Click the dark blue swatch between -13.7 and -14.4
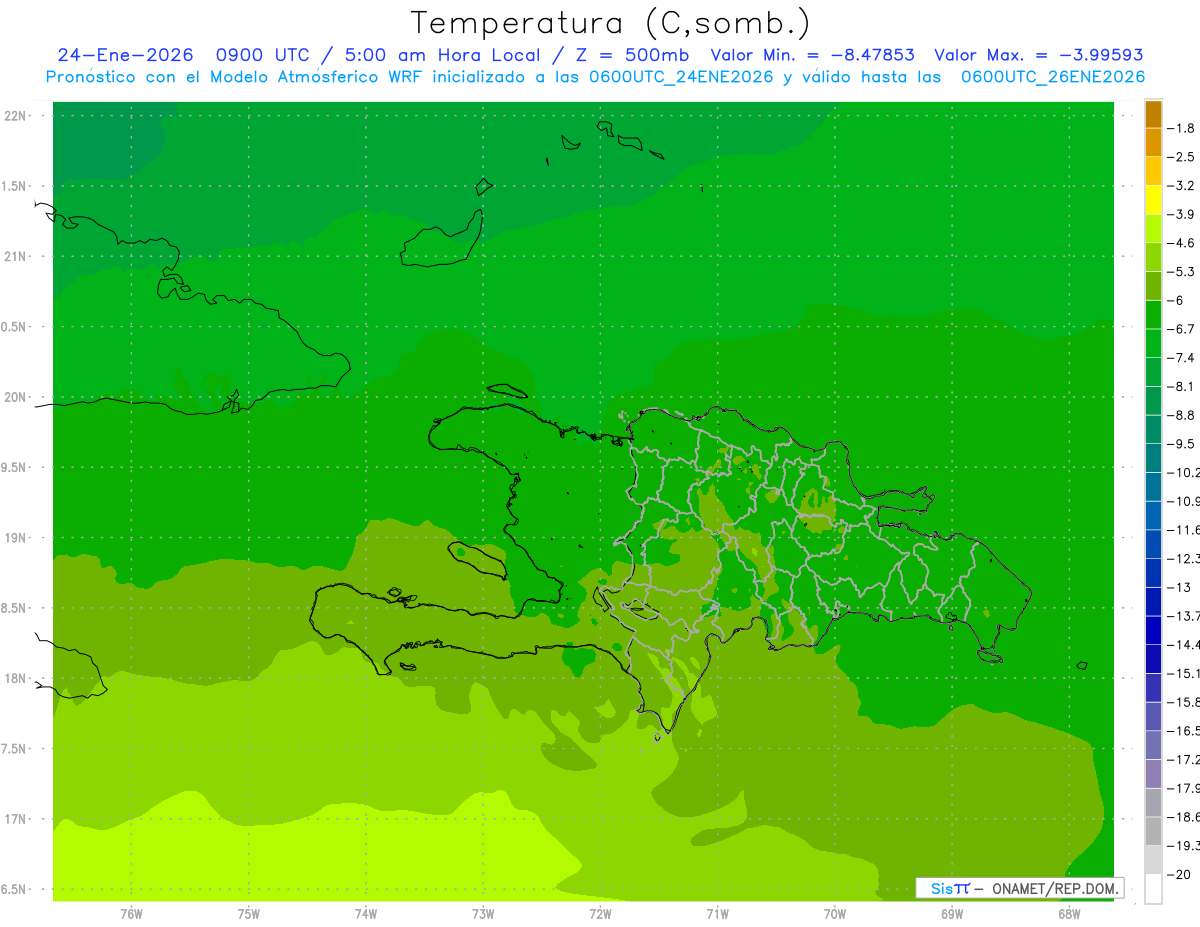The width and height of the screenshot is (1200, 927). point(1153,630)
